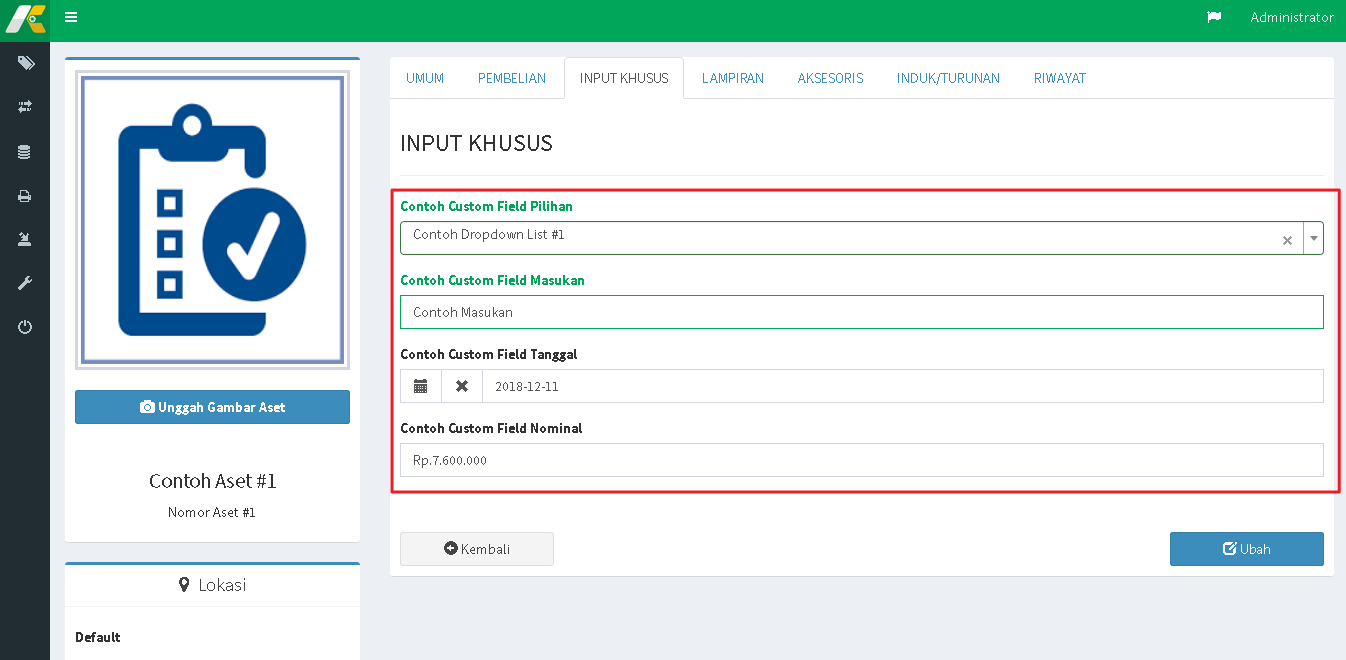The width and height of the screenshot is (1346, 660).
Task: Click the tags icon in sidebar
Action: (25, 63)
